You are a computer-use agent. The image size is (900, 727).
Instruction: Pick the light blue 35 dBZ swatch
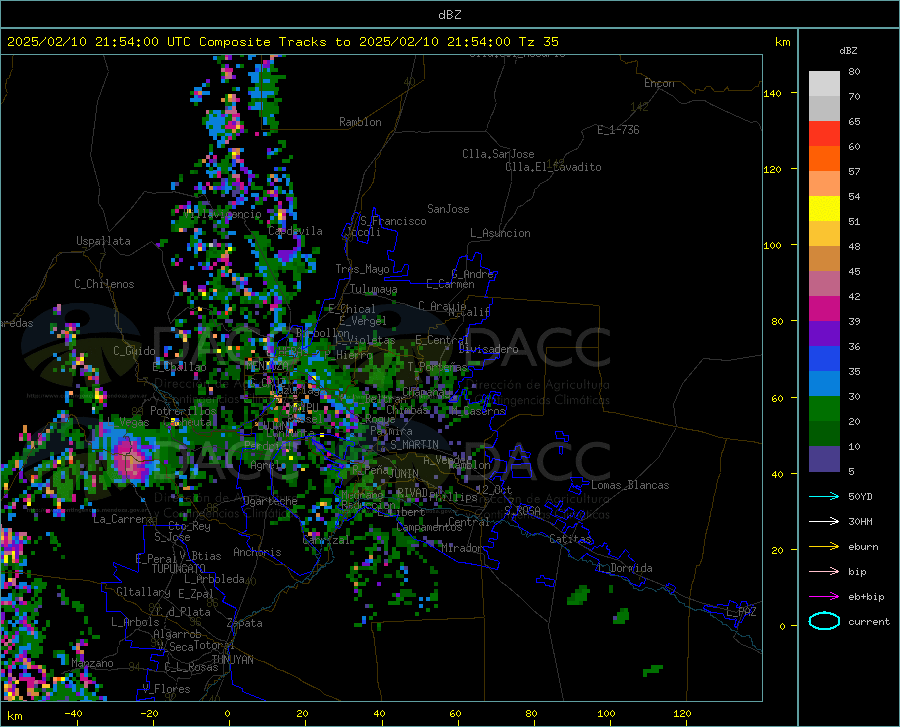(x=824, y=384)
